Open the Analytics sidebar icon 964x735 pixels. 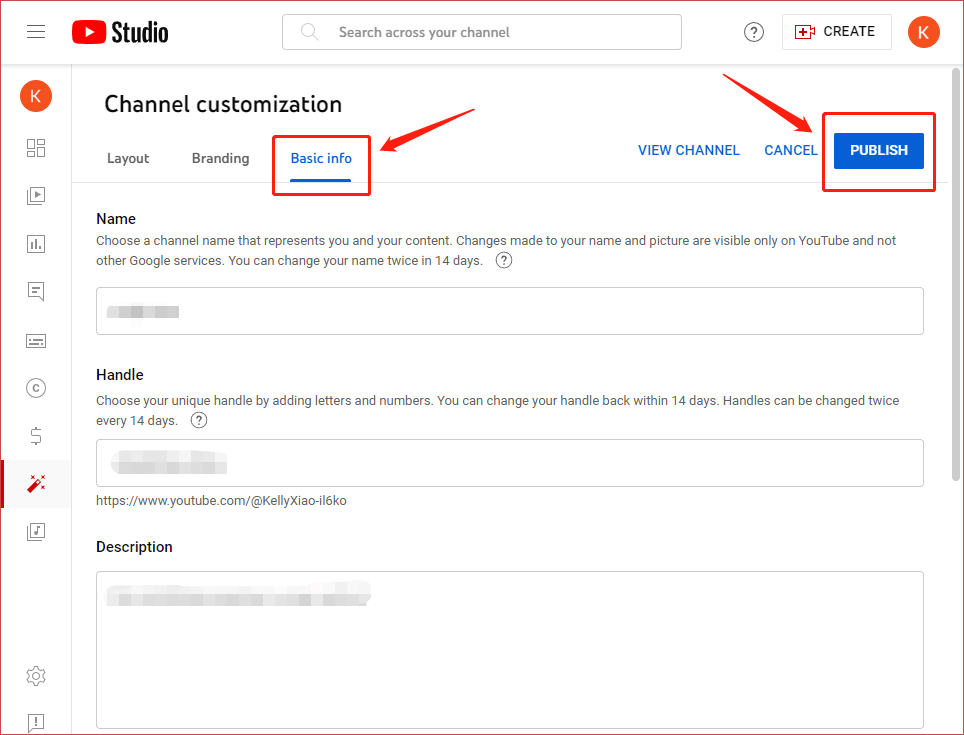pos(36,244)
